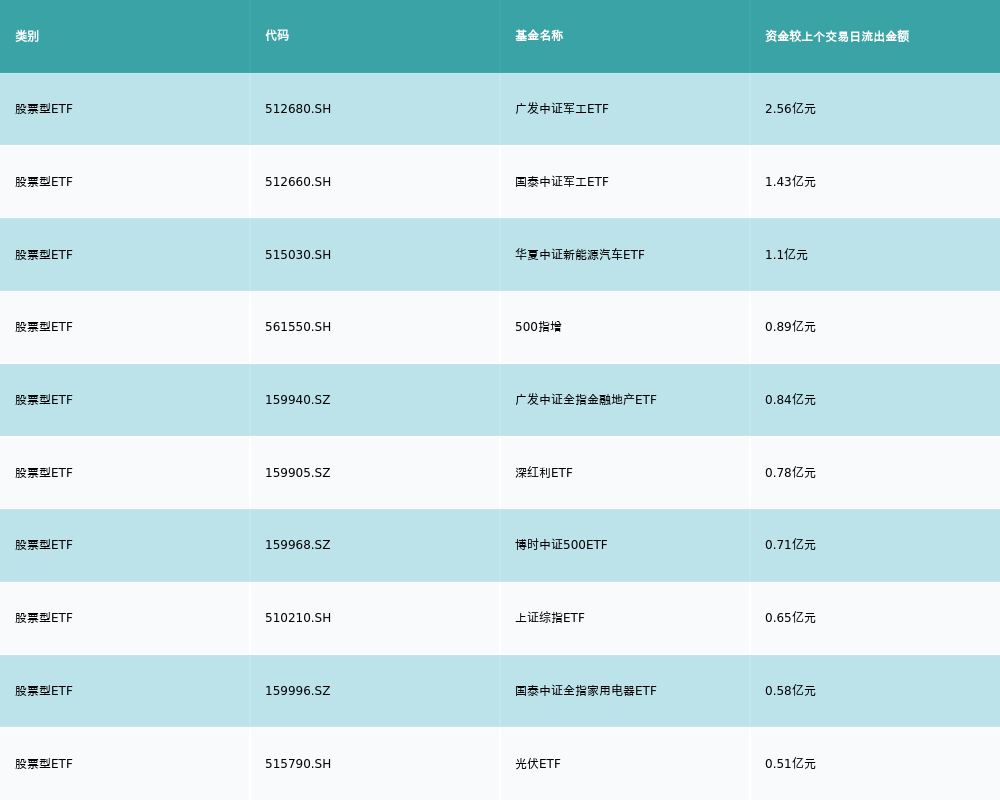Select code 510210.SH
This screenshot has width=1000, height=800.
298,618
